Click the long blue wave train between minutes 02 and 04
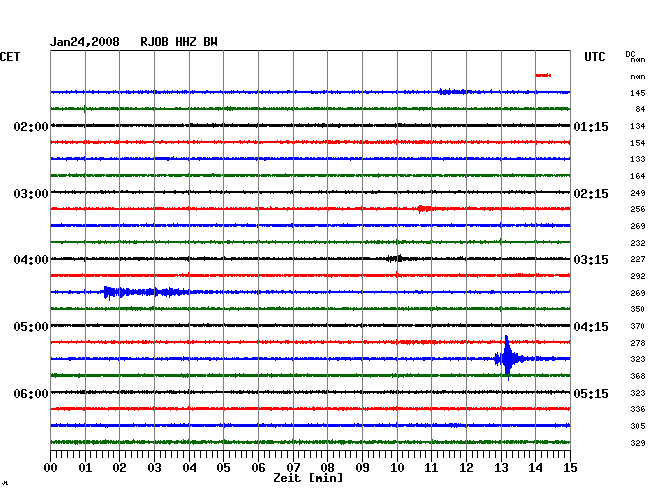This screenshot has height=494, width=650. click(x=146, y=293)
